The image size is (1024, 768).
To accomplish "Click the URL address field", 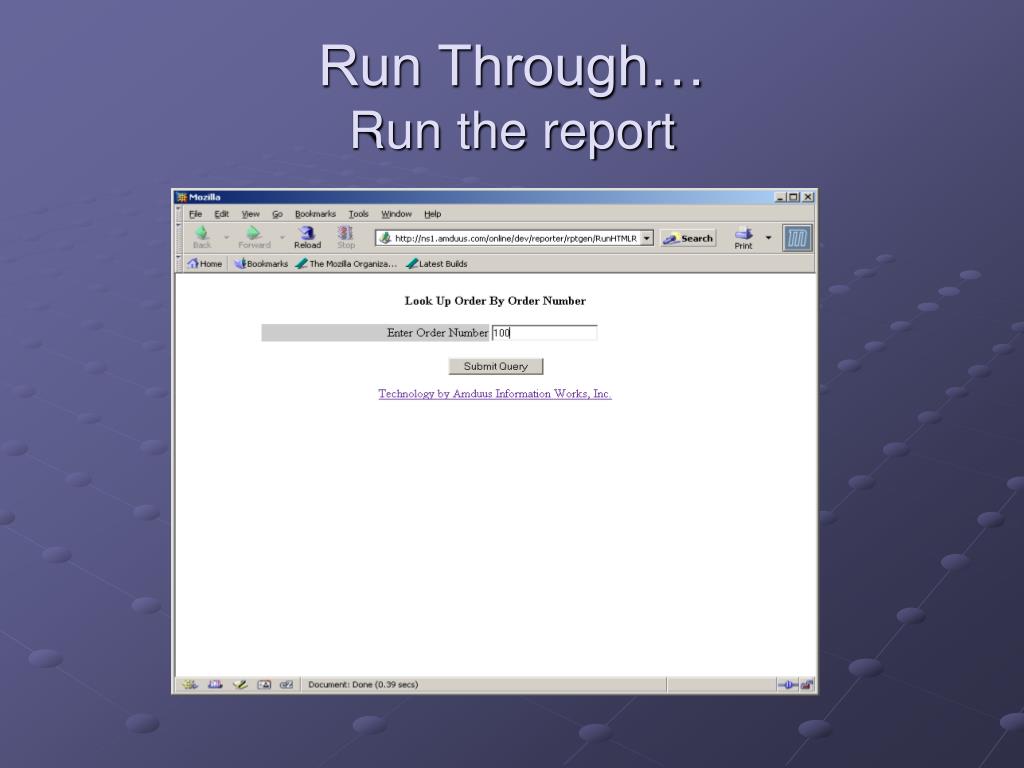I will click(515, 238).
